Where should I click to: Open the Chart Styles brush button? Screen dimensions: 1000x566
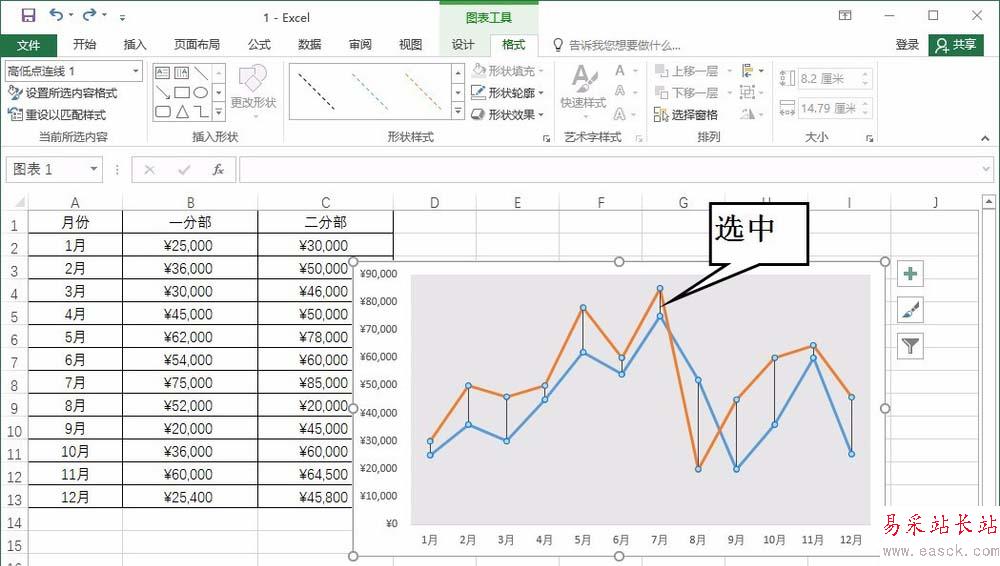pyautogui.click(x=910, y=310)
